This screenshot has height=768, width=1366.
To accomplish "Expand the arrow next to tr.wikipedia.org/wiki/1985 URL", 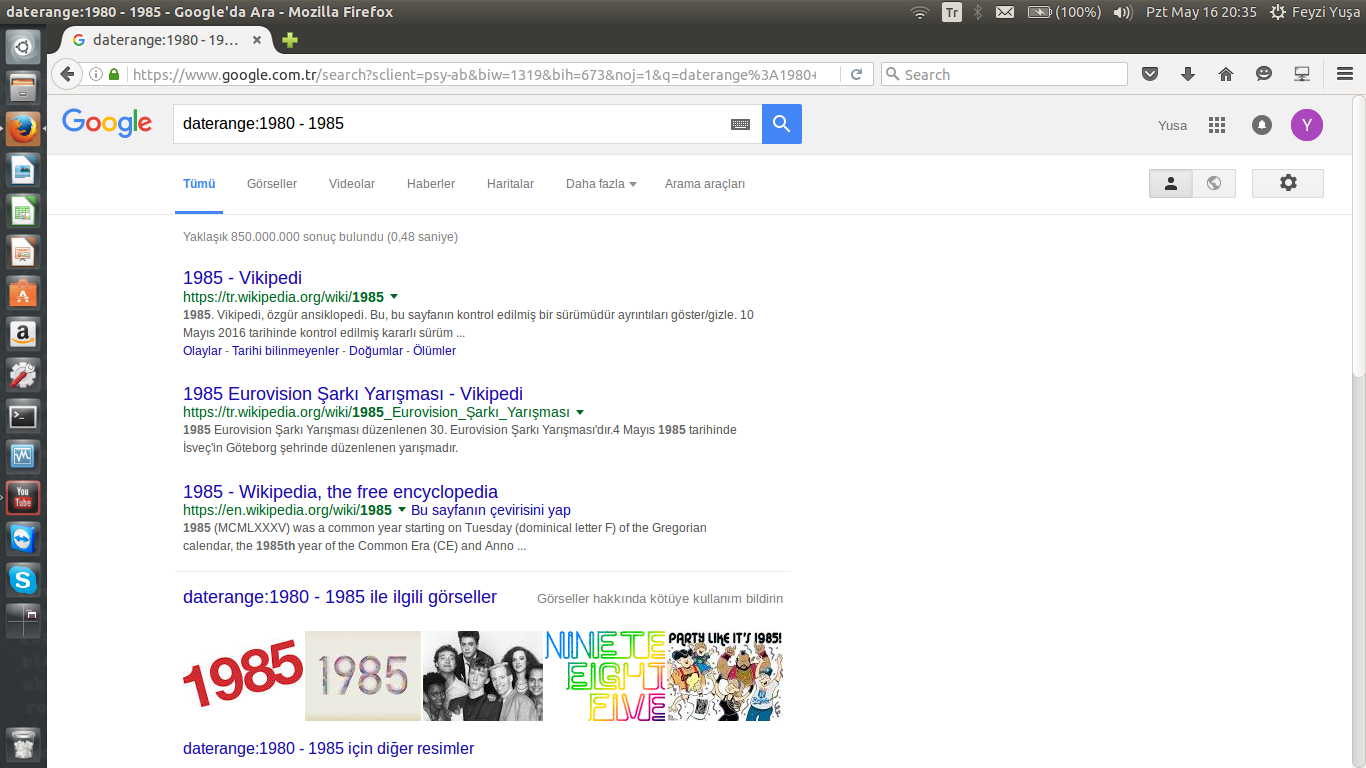I will 394,297.
